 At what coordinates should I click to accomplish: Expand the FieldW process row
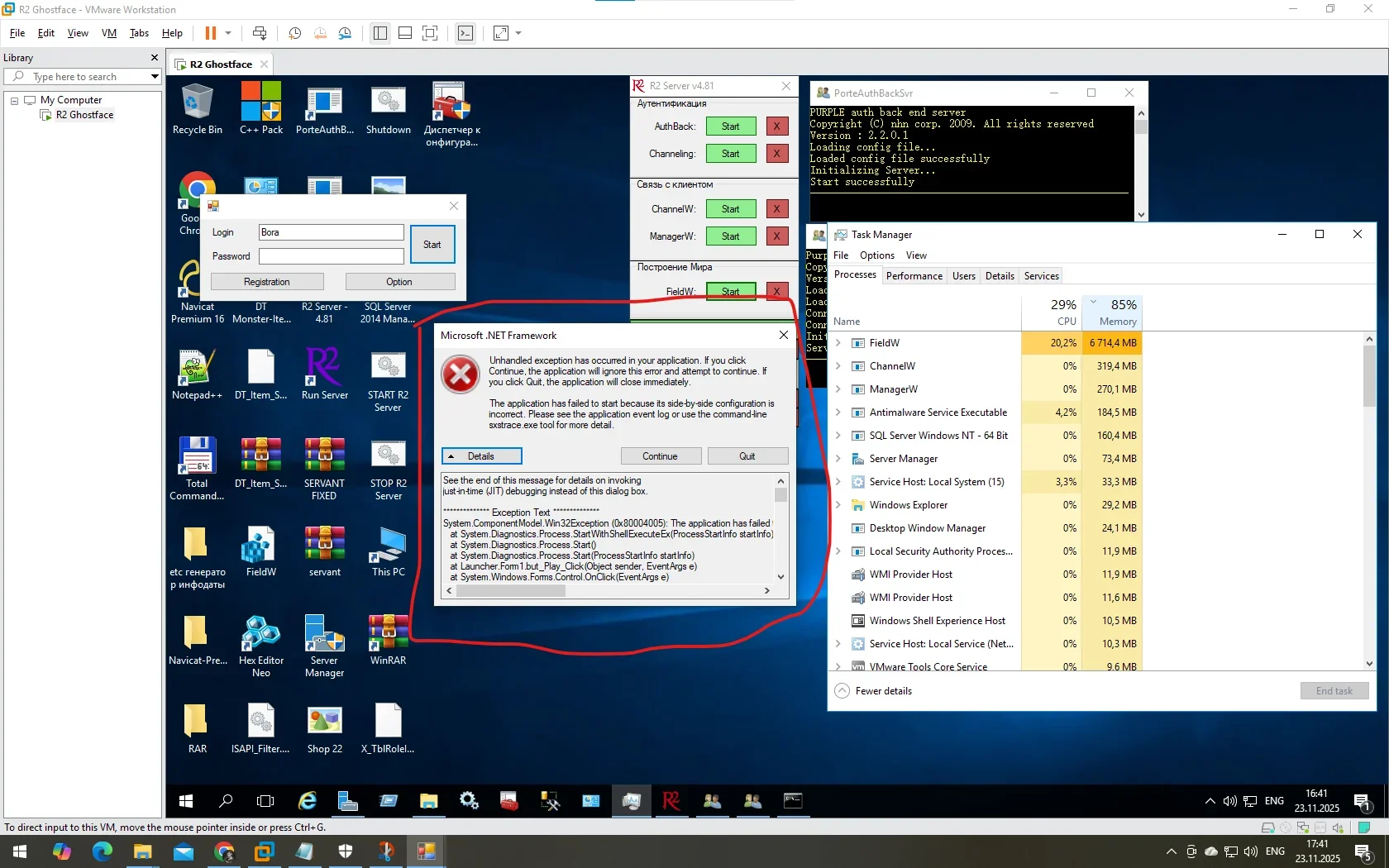tap(838, 343)
